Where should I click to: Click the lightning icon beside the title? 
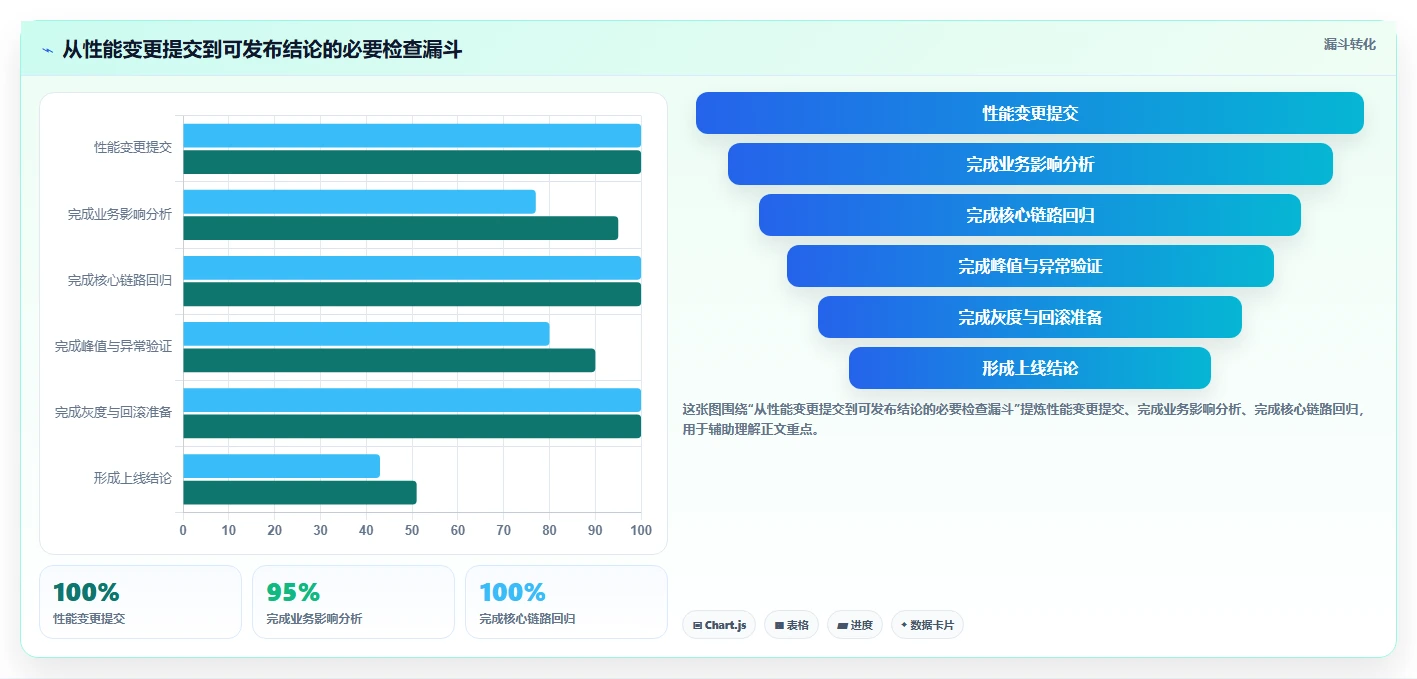pos(48,50)
